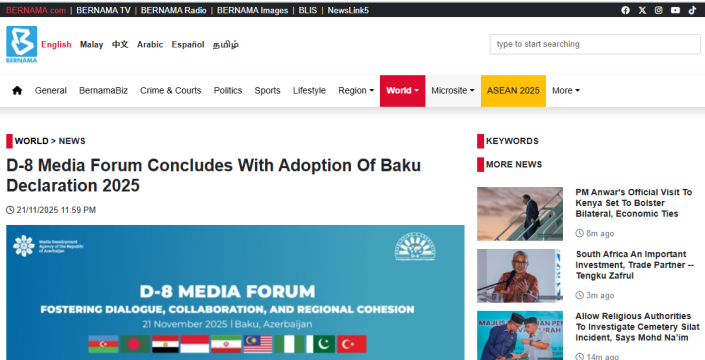
Task: Switch language to Malay
Action: point(91,44)
